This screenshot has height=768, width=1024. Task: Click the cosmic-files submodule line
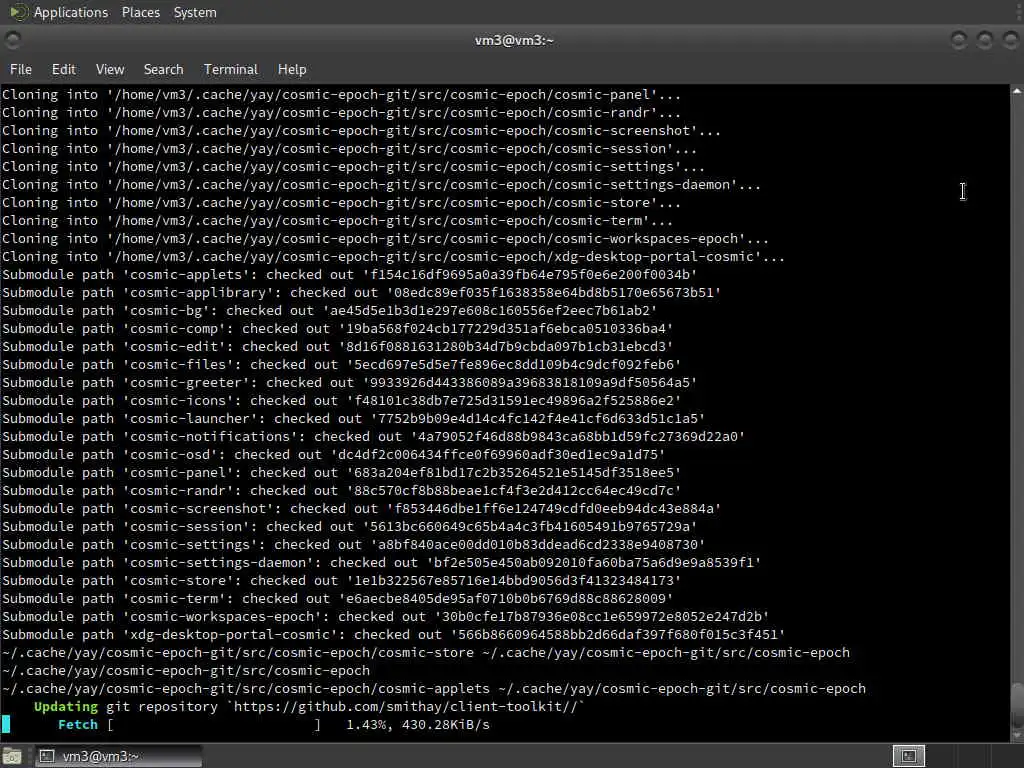coord(342,364)
